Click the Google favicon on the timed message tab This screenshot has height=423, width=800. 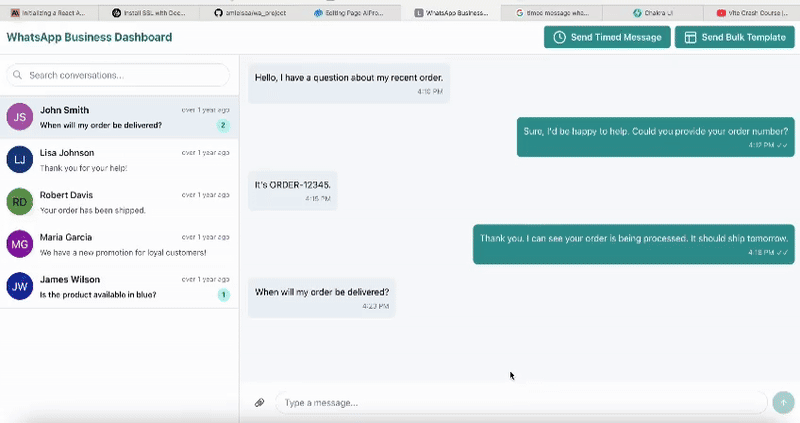coord(519,13)
